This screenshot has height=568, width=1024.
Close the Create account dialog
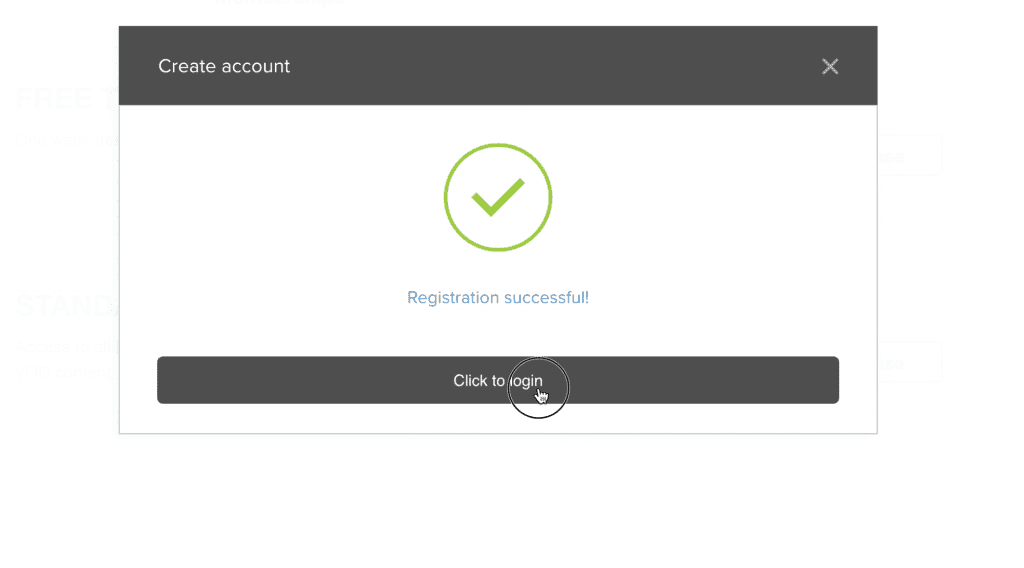tap(829, 66)
